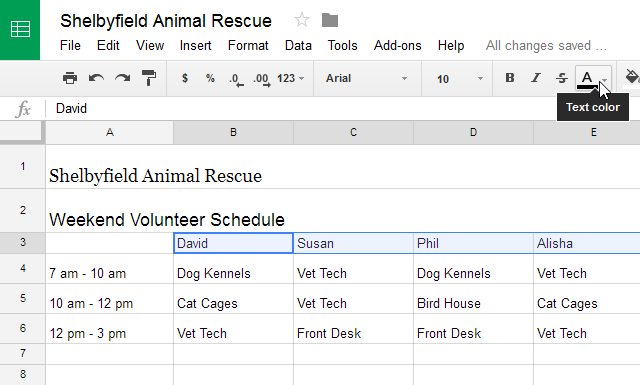Expand the 123 more formats dropdown
The image size is (640, 385).
(291, 78)
